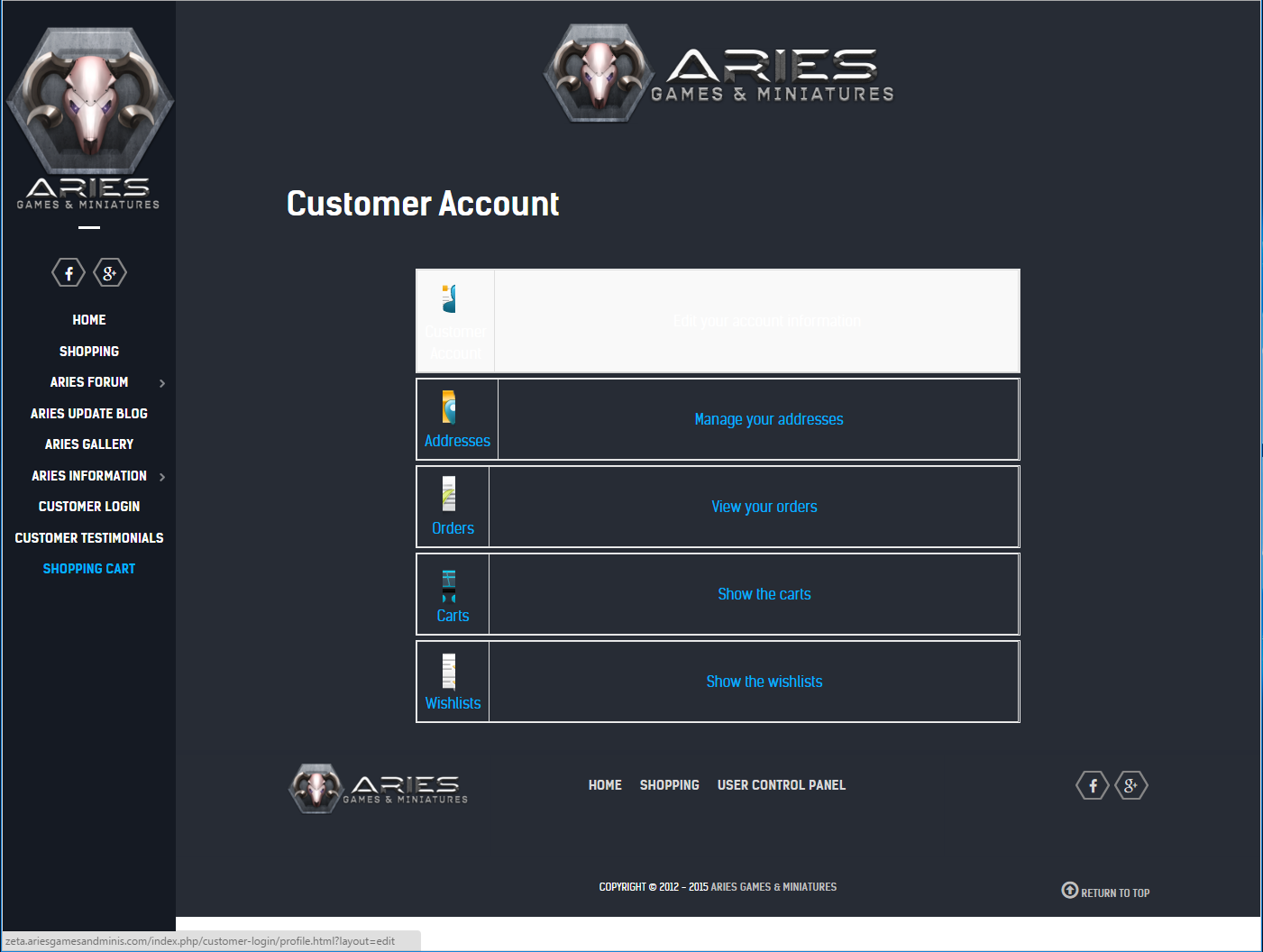The height and width of the screenshot is (952, 1263).
Task: Open Aries Information in the sidebar menu
Action: [x=89, y=476]
